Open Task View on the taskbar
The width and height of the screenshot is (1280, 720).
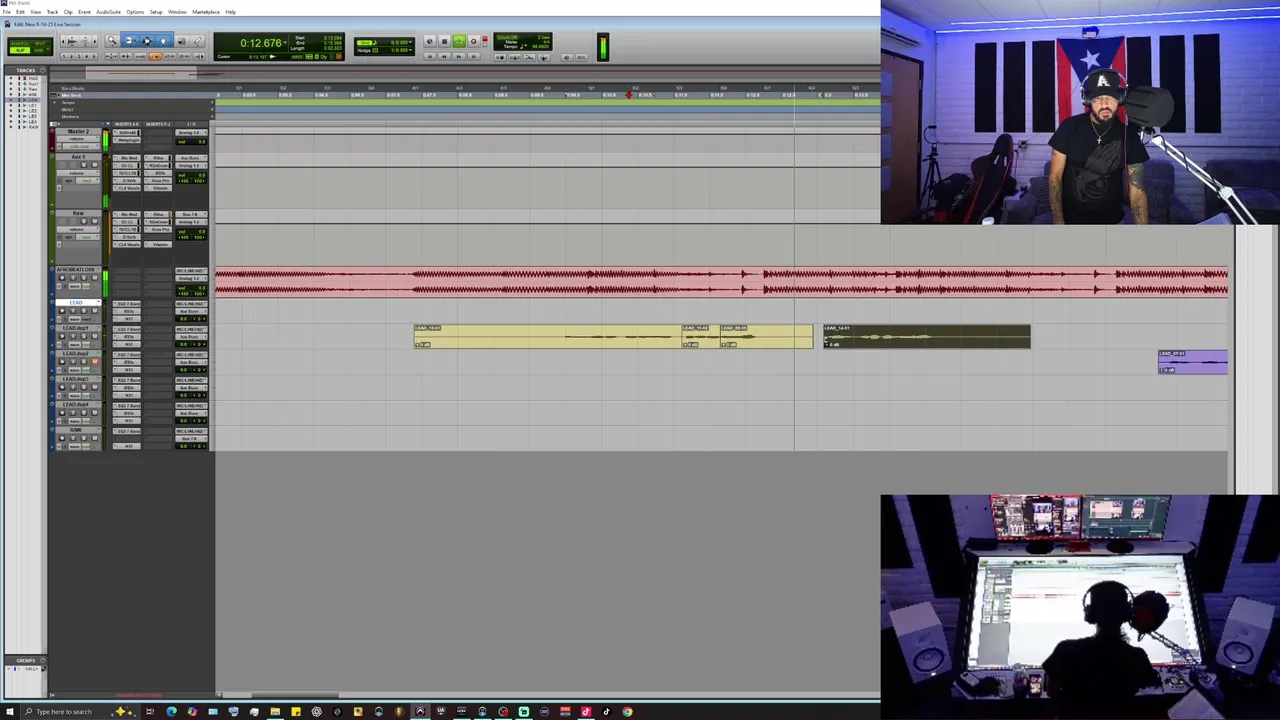click(150, 712)
